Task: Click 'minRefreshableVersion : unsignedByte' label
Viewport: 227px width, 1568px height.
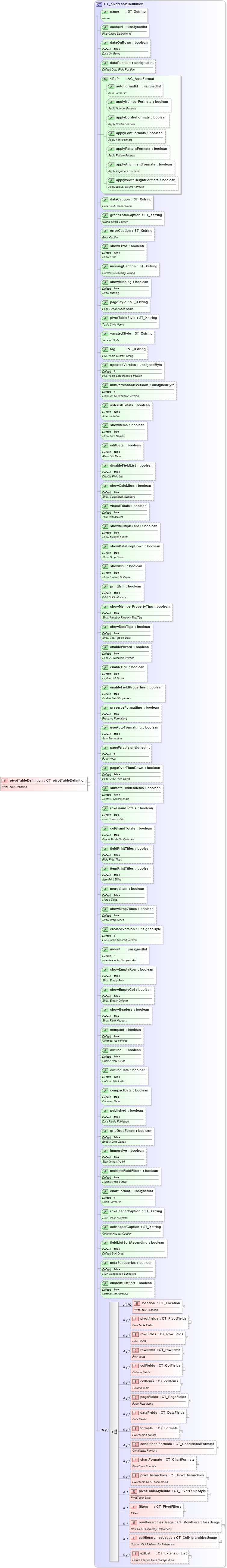Action: coord(142,385)
